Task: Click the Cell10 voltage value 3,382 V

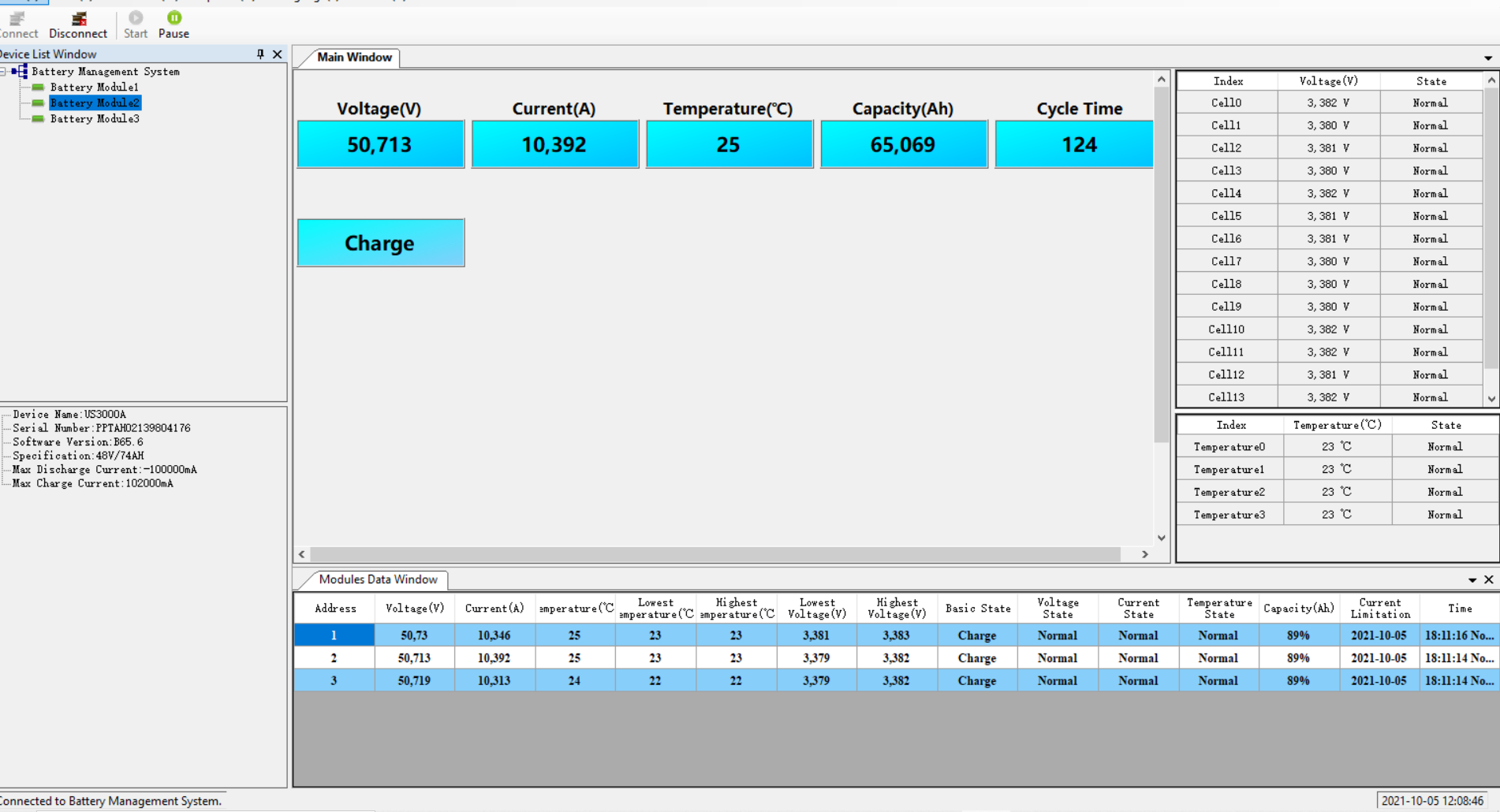Action: [x=1328, y=330]
